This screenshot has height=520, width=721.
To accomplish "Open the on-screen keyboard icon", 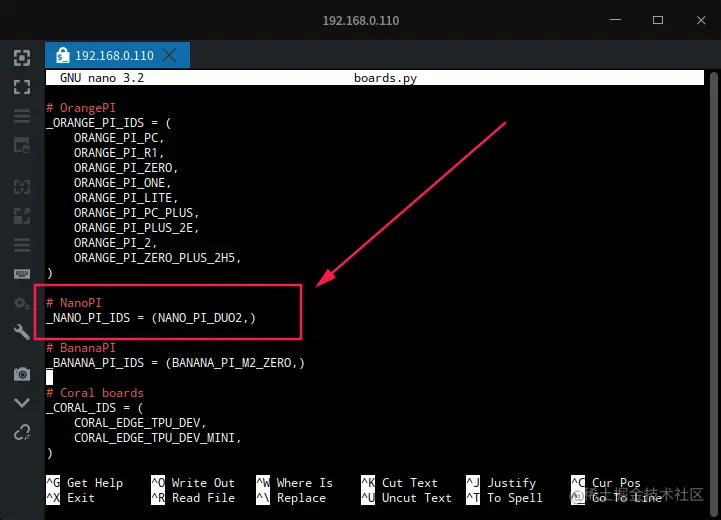I will coord(22,274).
